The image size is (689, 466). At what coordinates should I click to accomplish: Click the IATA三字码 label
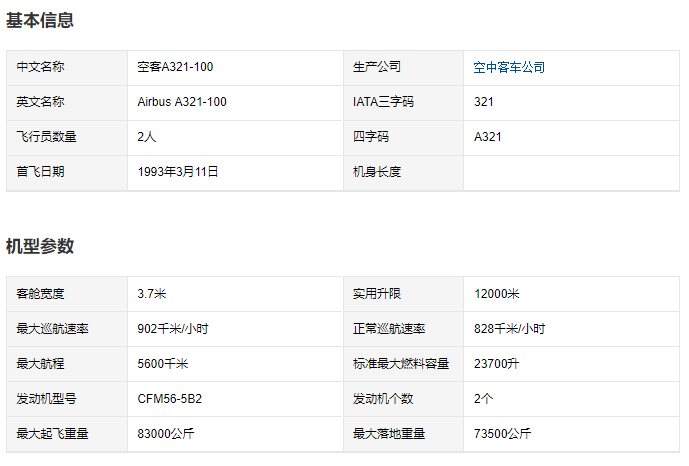pyautogui.click(x=383, y=102)
